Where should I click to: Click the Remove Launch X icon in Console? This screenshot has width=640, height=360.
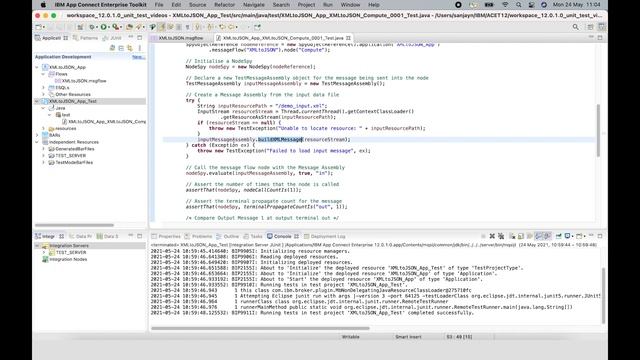(x=492, y=236)
